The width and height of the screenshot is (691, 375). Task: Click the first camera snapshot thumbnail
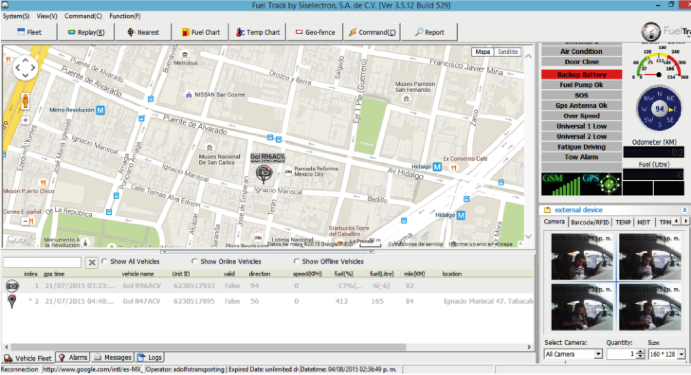[582, 257]
